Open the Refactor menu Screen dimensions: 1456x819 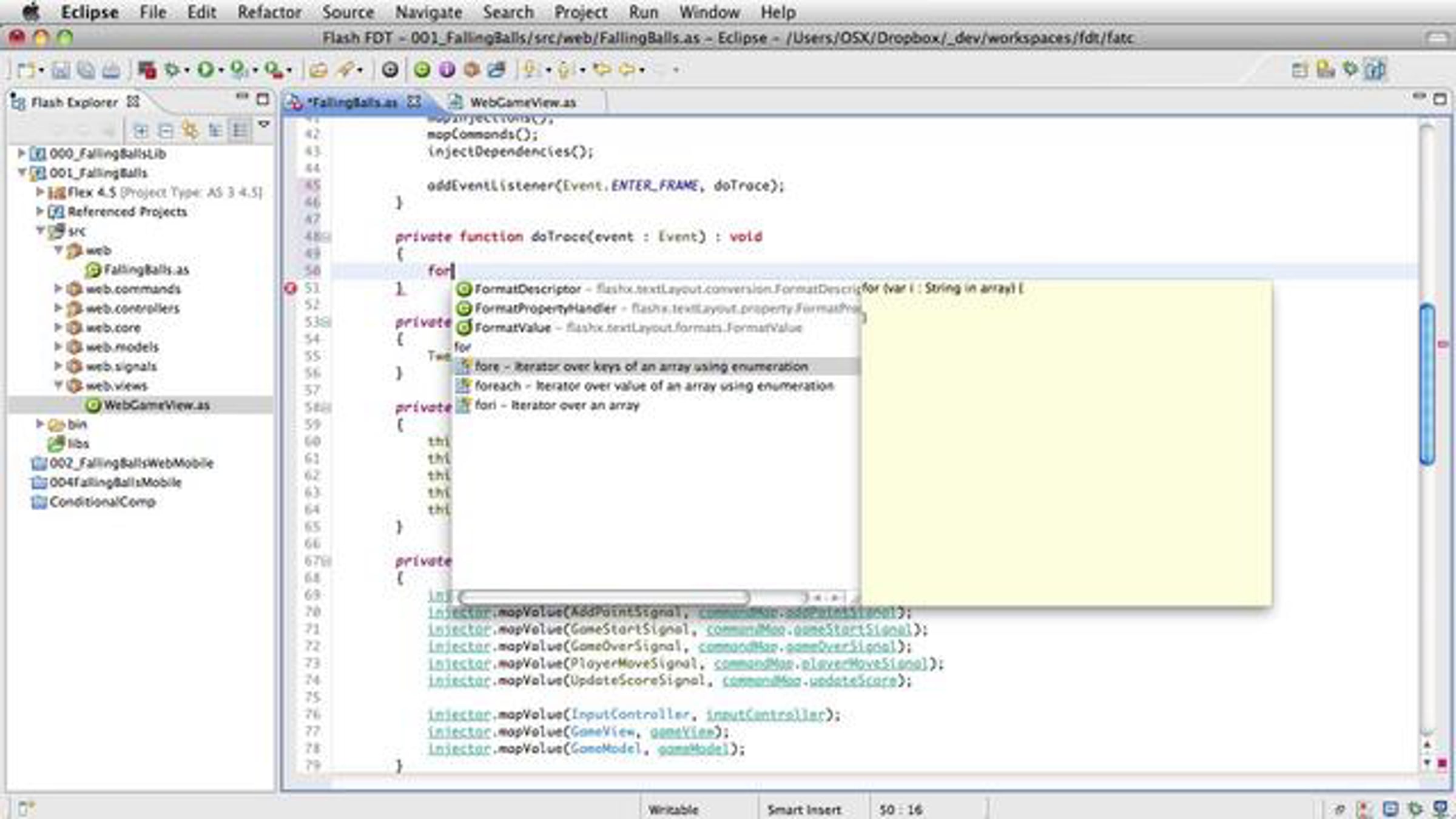(269, 12)
